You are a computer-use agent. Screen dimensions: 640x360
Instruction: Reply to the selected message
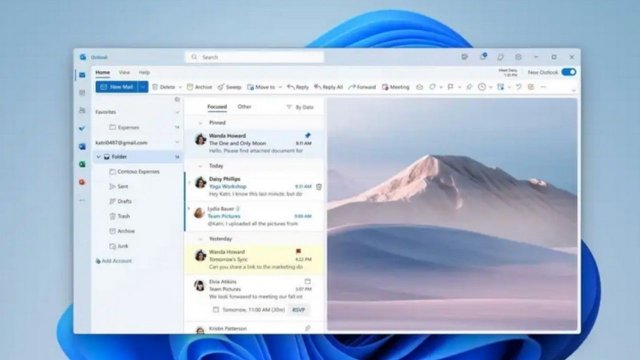pos(298,87)
